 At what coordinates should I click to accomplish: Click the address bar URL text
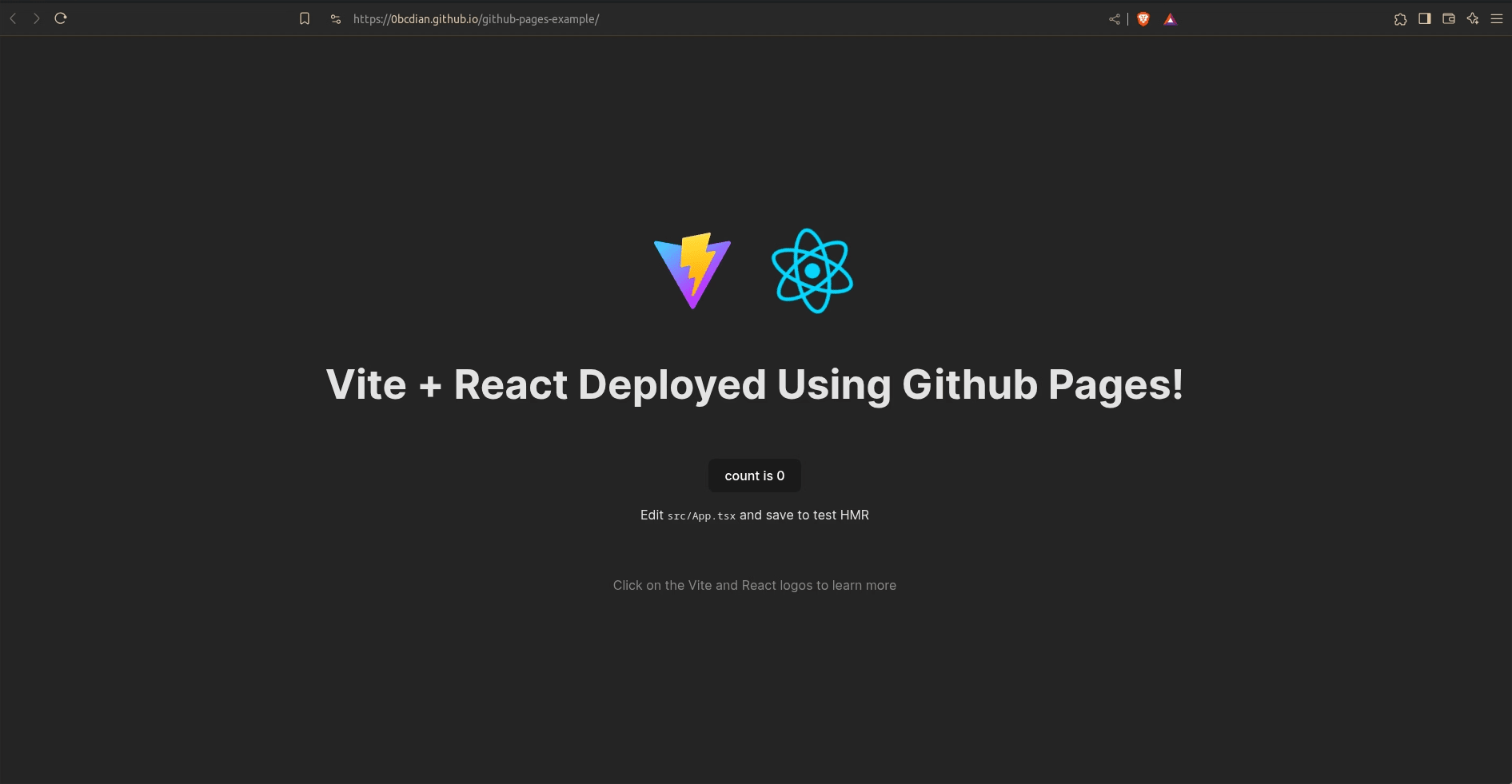(x=477, y=19)
